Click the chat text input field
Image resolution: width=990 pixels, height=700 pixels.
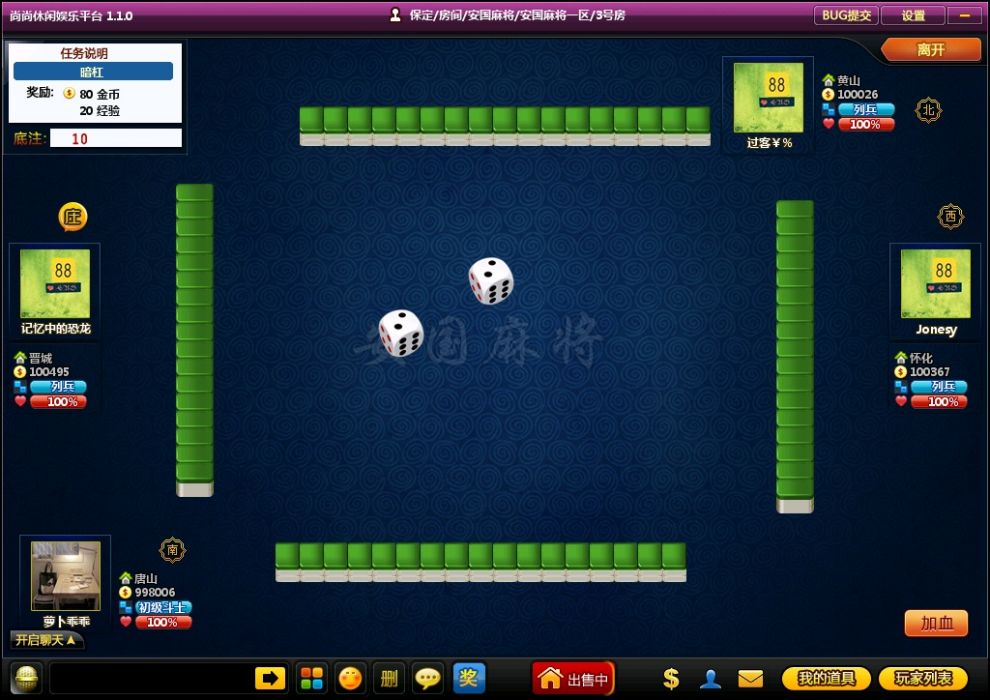(x=152, y=679)
